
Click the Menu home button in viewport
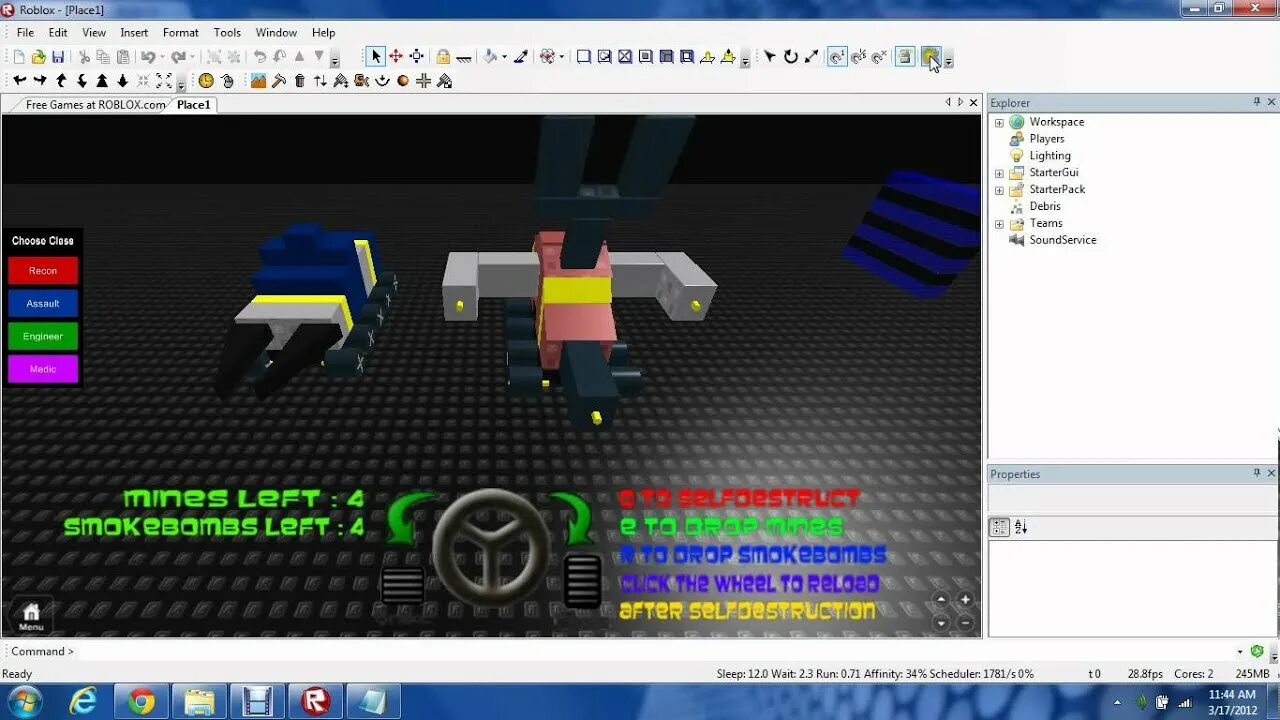[31, 616]
